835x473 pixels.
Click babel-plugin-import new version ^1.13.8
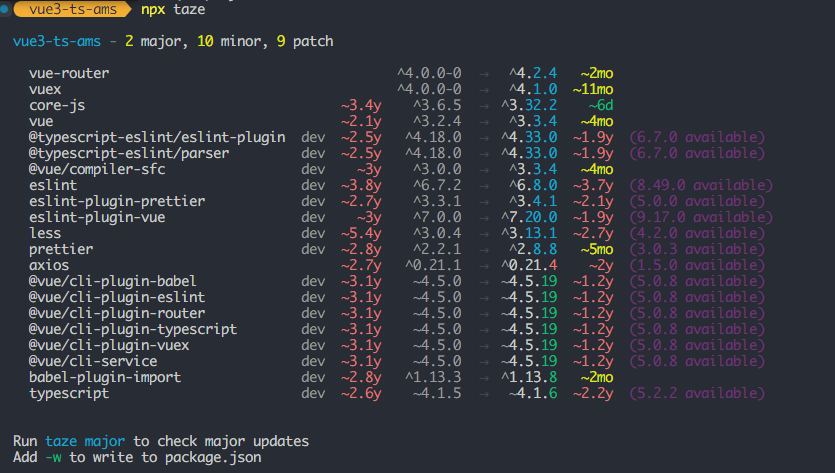point(529,377)
